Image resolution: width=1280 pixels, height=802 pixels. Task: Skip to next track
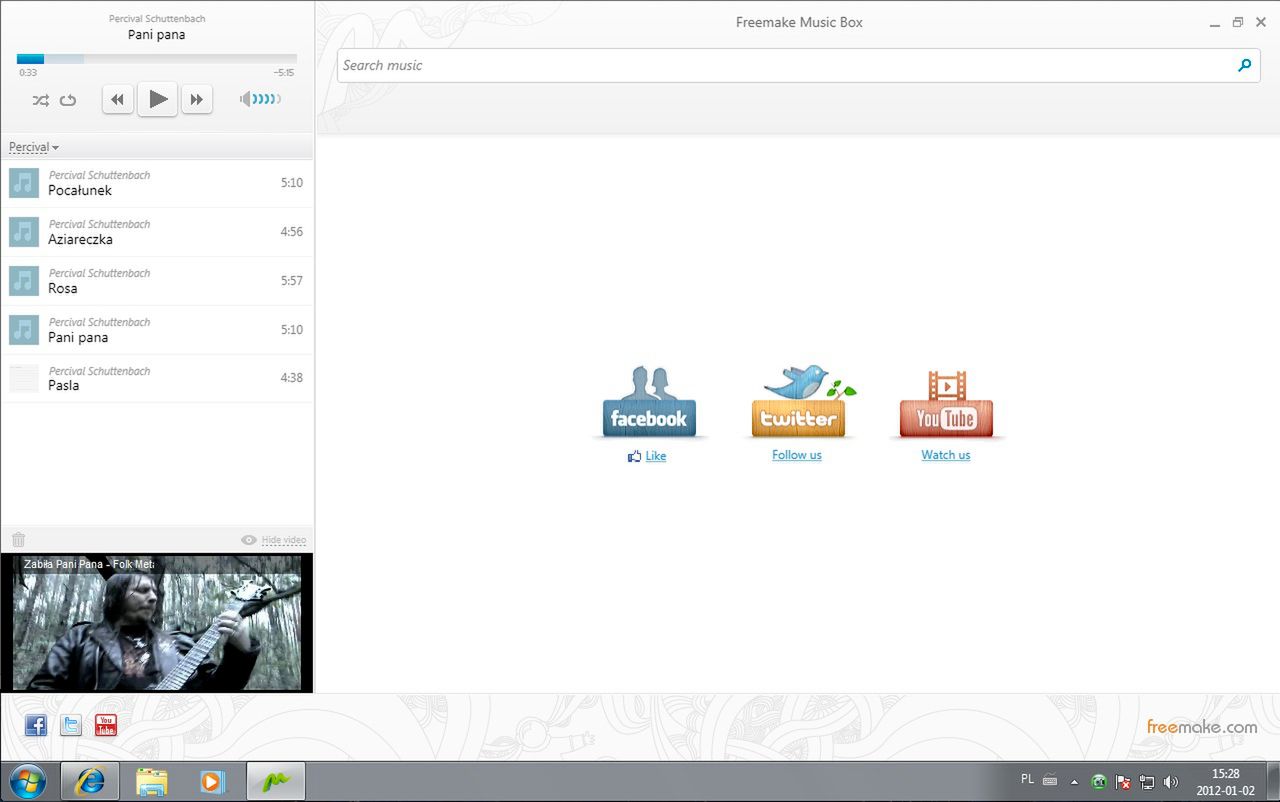[197, 99]
